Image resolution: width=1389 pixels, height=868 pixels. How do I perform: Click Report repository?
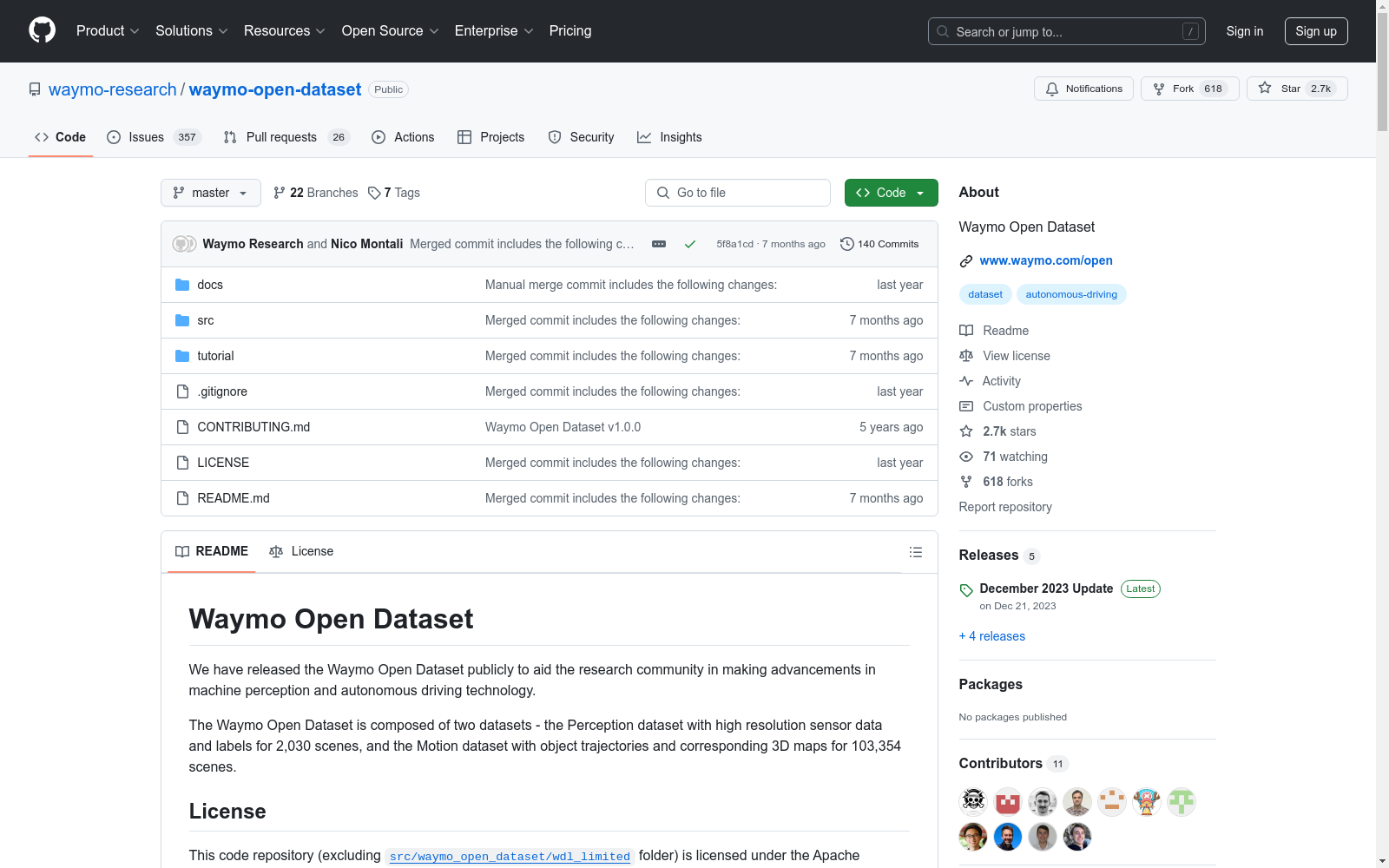coord(1005,507)
